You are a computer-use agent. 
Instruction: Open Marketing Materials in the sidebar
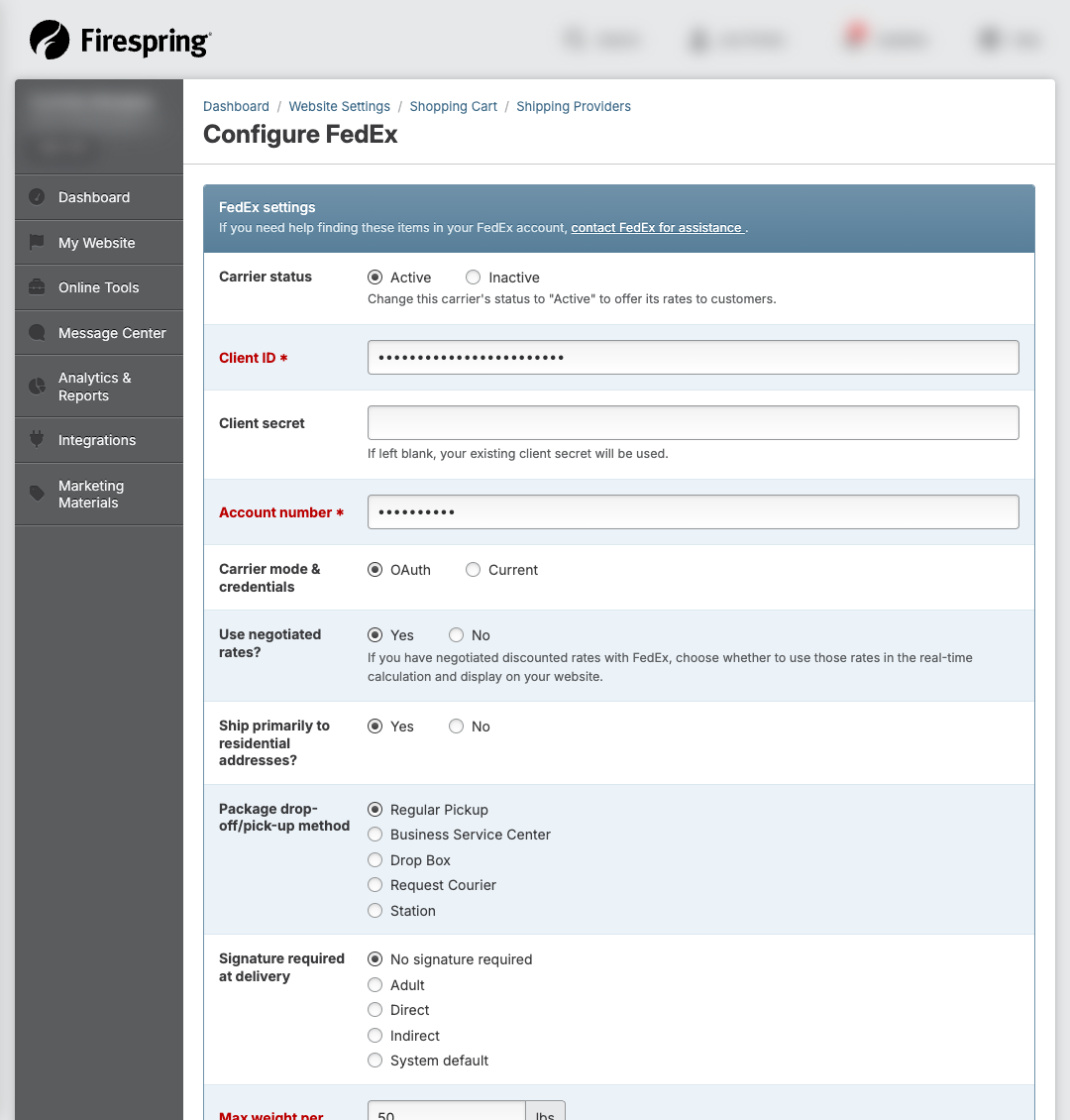click(98, 495)
